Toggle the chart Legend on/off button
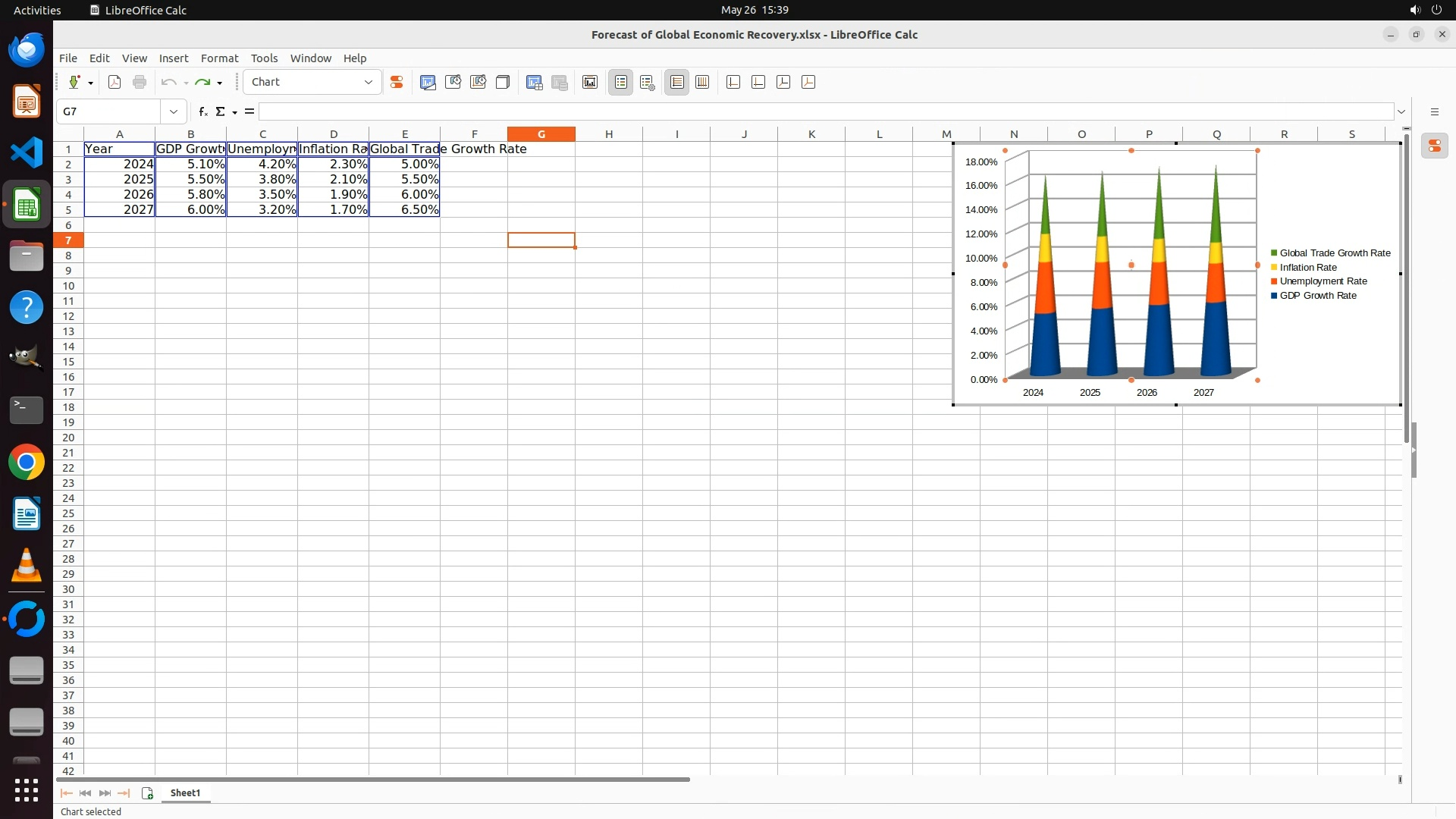This screenshot has height=819, width=1456. click(621, 82)
